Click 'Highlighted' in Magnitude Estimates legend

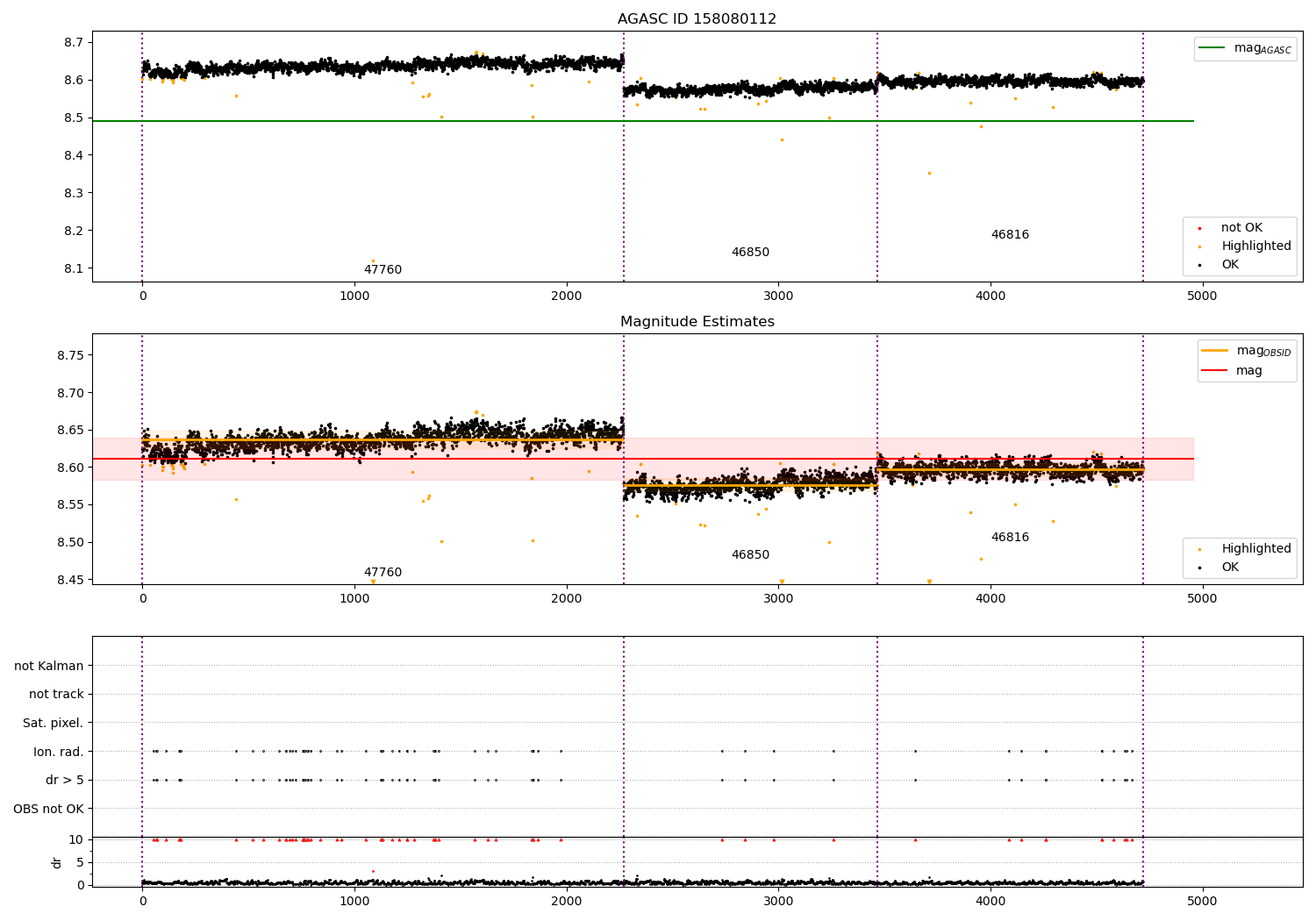[x=1245, y=549]
